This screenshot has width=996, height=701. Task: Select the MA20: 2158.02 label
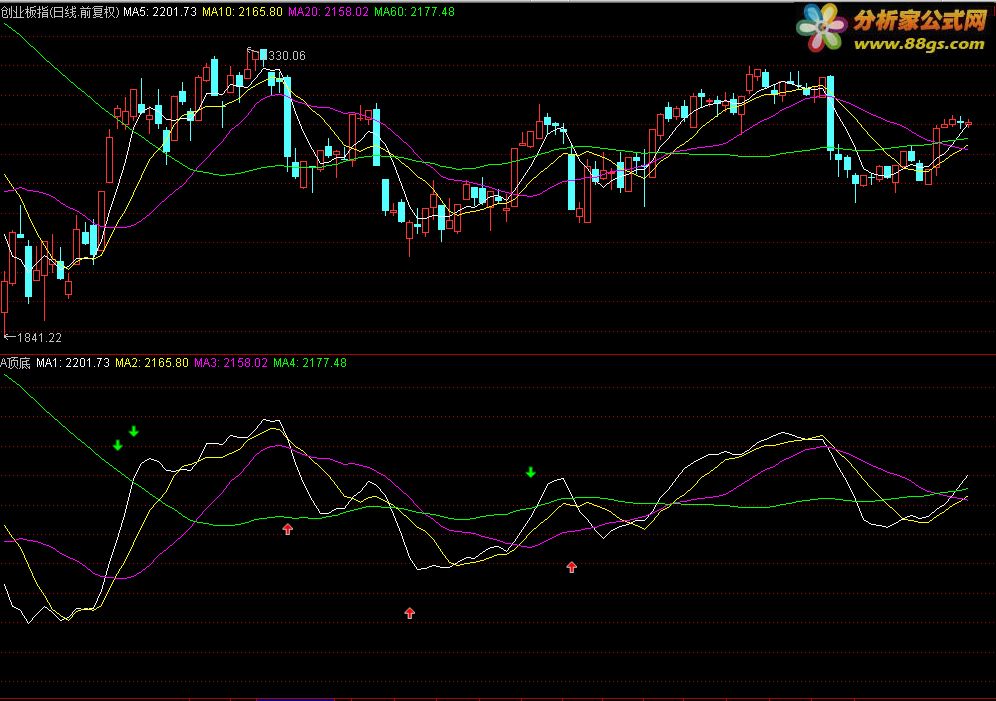coord(328,11)
